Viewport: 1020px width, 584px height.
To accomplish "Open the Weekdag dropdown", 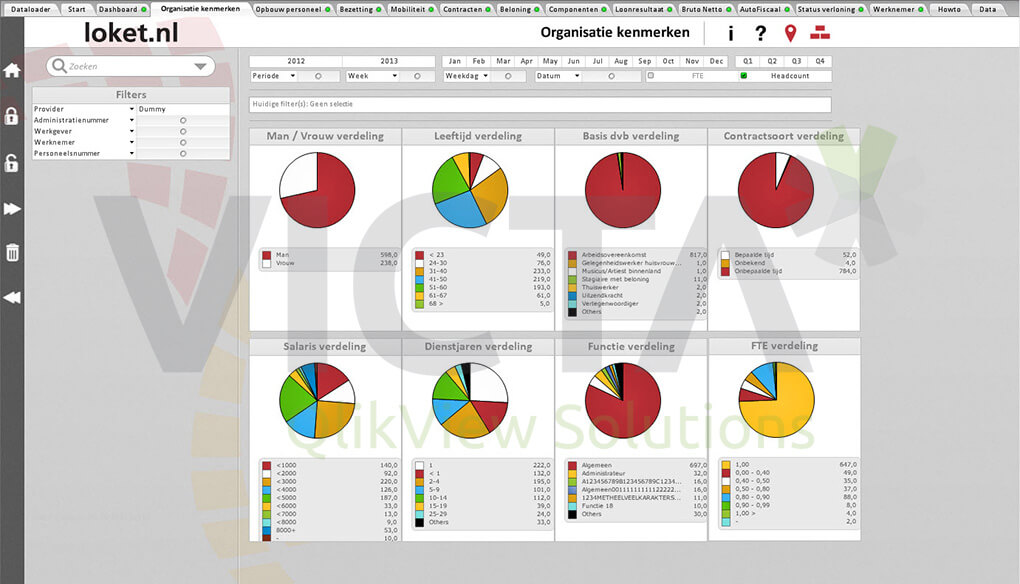I will [x=466, y=76].
